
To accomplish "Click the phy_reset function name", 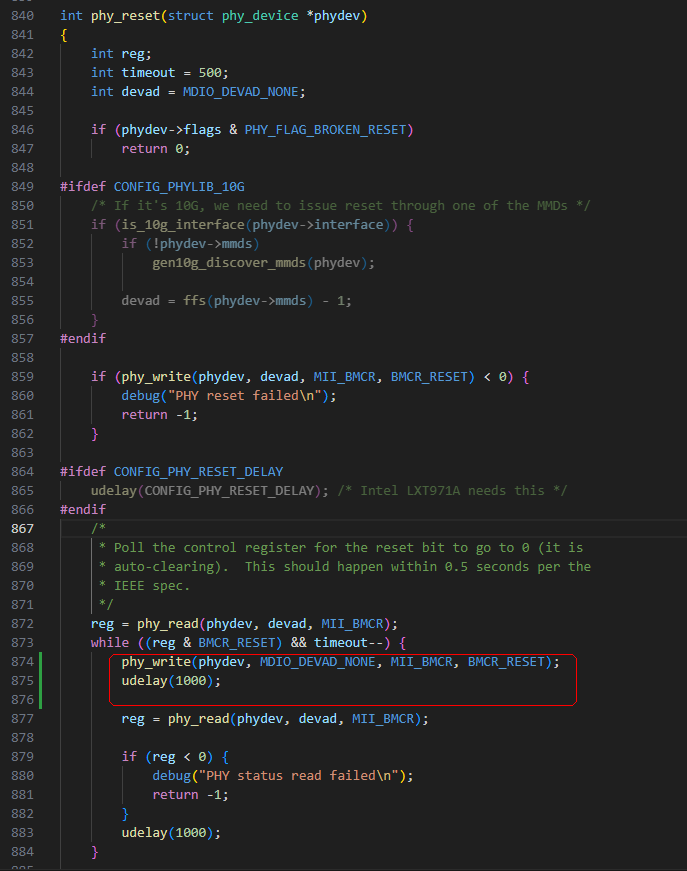I will [126, 16].
